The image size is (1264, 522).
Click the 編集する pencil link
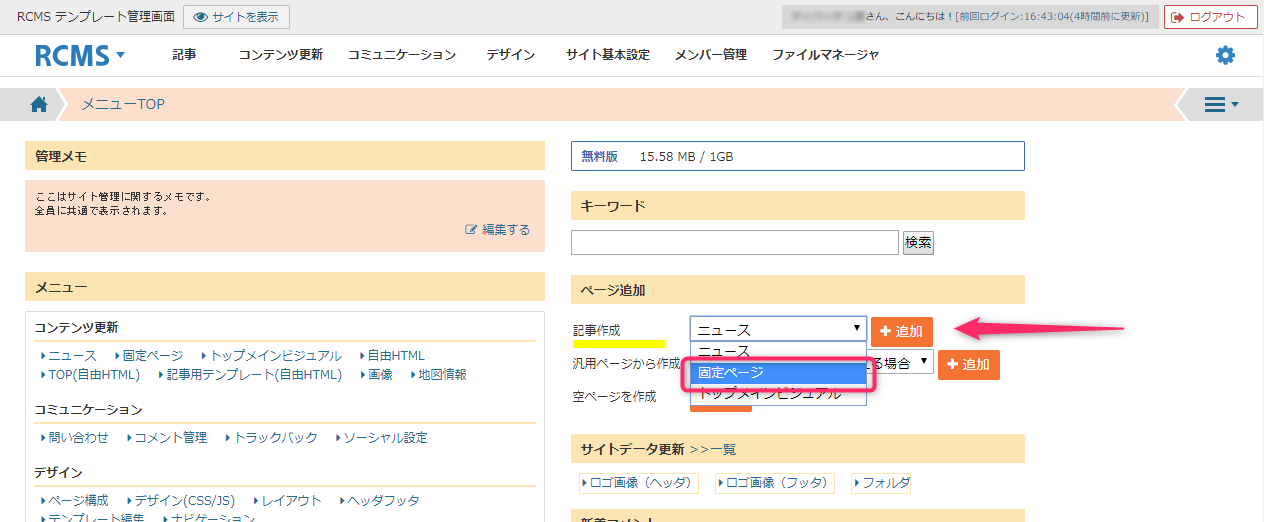(x=498, y=230)
